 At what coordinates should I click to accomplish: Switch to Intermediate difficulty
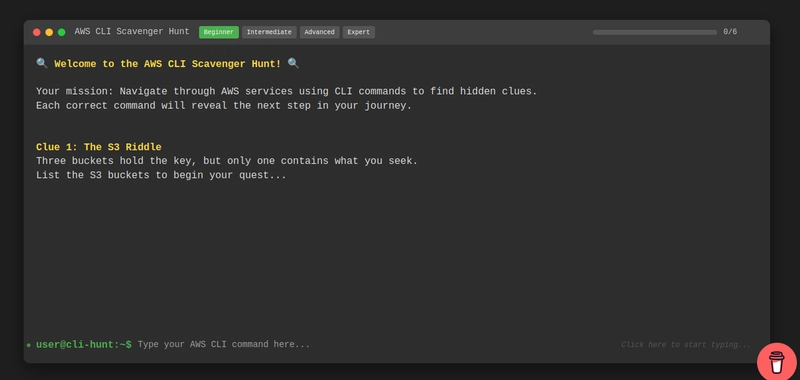pyautogui.click(x=269, y=32)
